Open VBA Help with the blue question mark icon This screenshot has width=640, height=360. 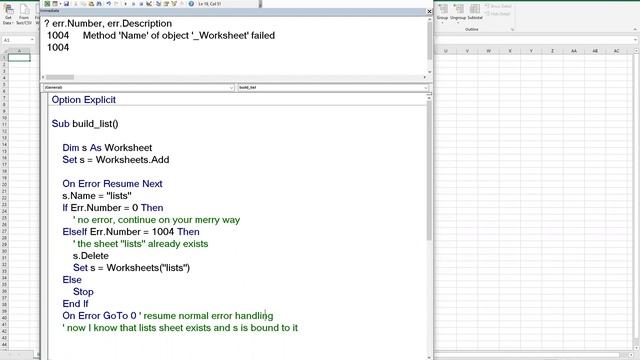tap(191, 4)
